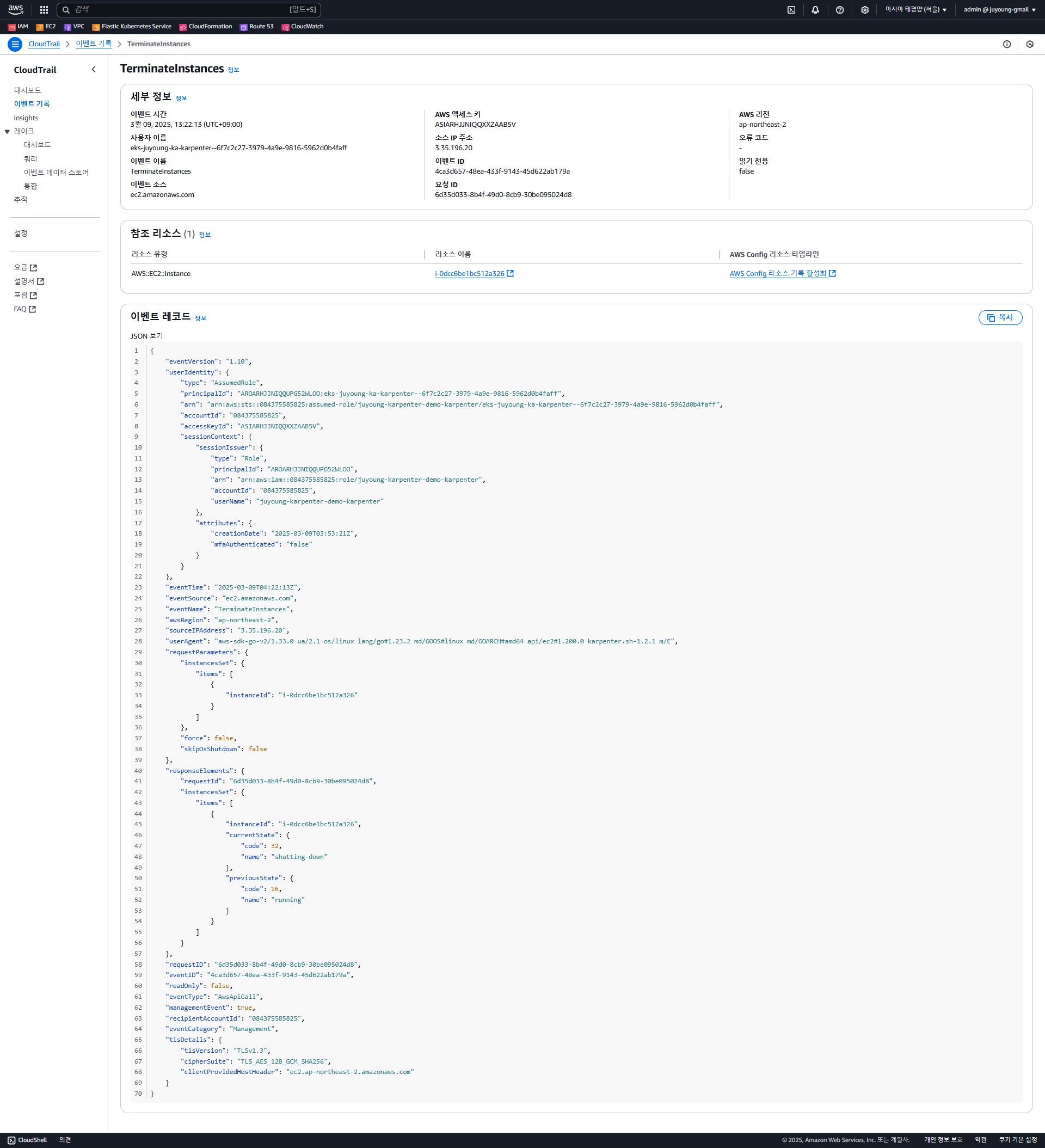The width and height of the screenshot is (1045, 1148).
Task: Open the help question mark icon
Action: click(x=839, y=10)
